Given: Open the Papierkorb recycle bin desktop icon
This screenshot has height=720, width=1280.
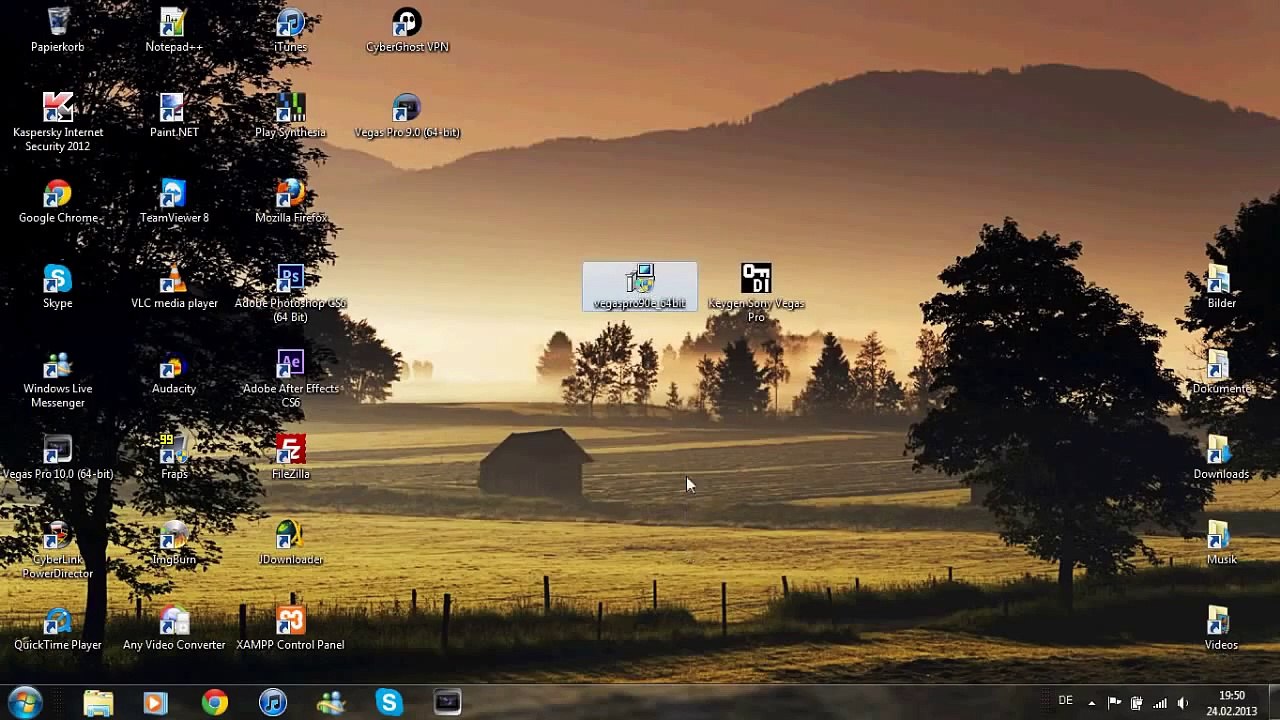Looking at the screenshot, I should pyautogui.click(x=58, y=30).
